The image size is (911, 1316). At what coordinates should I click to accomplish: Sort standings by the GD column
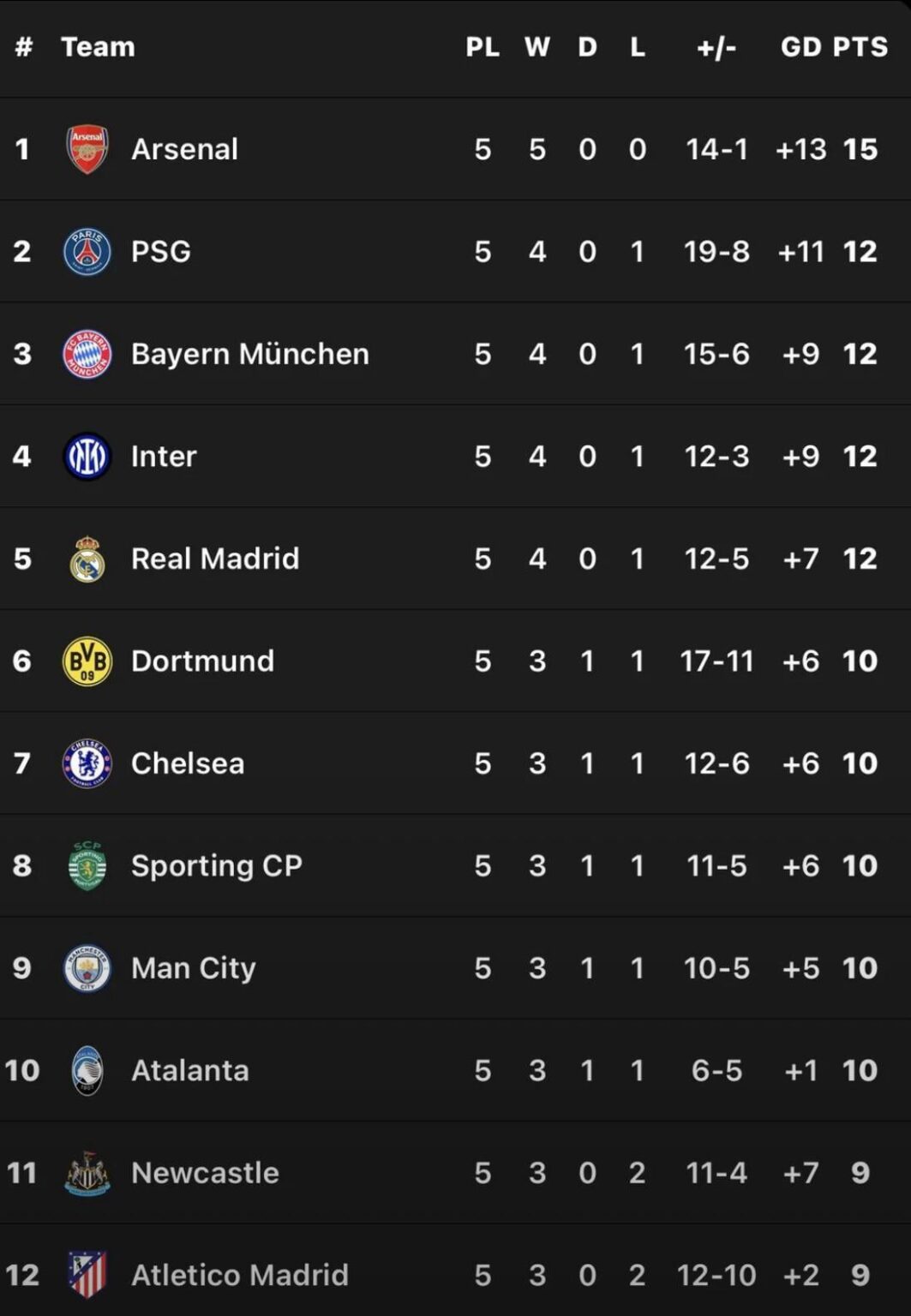click(x=802, y=47)
